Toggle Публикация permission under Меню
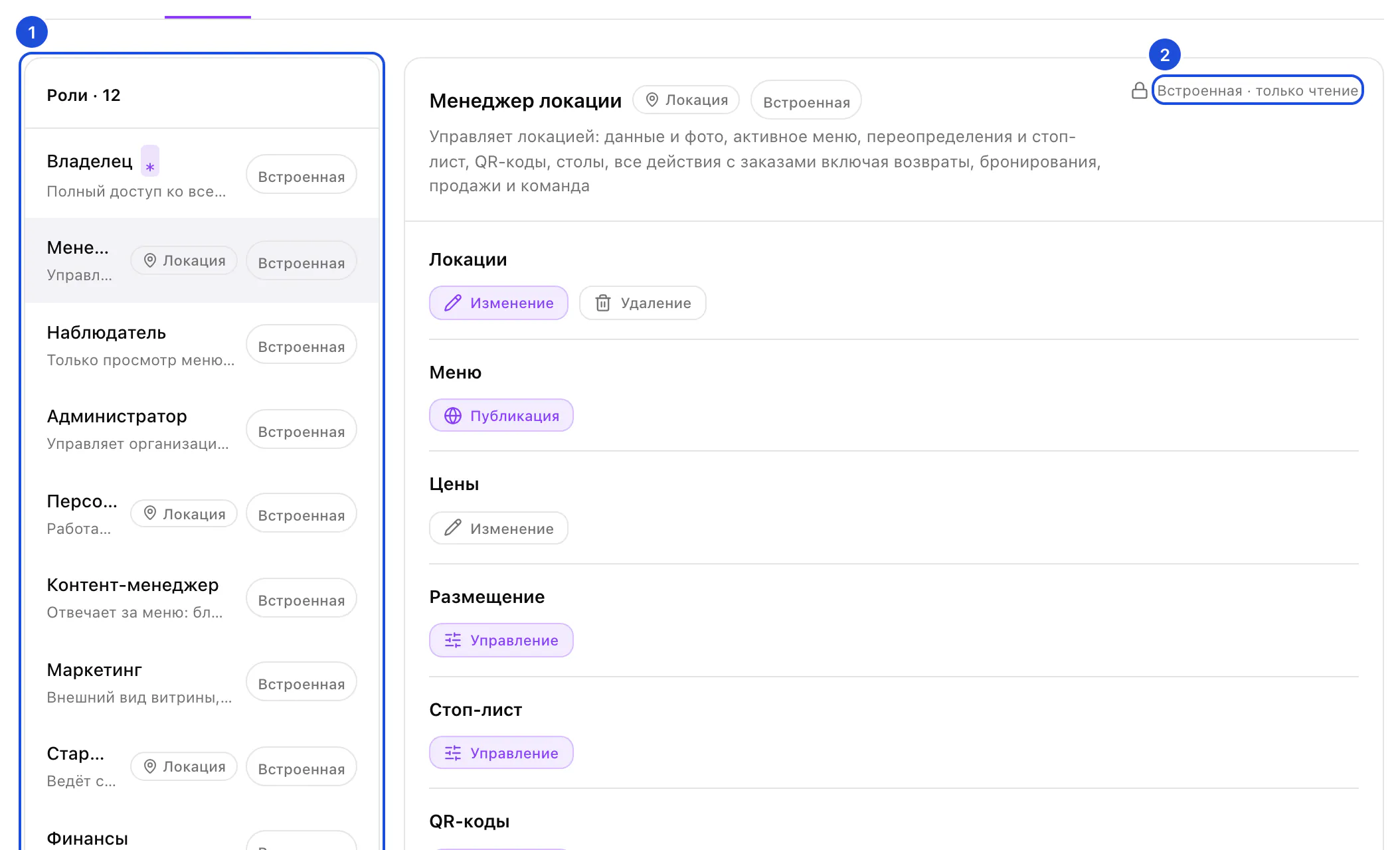 coord(501,415)
